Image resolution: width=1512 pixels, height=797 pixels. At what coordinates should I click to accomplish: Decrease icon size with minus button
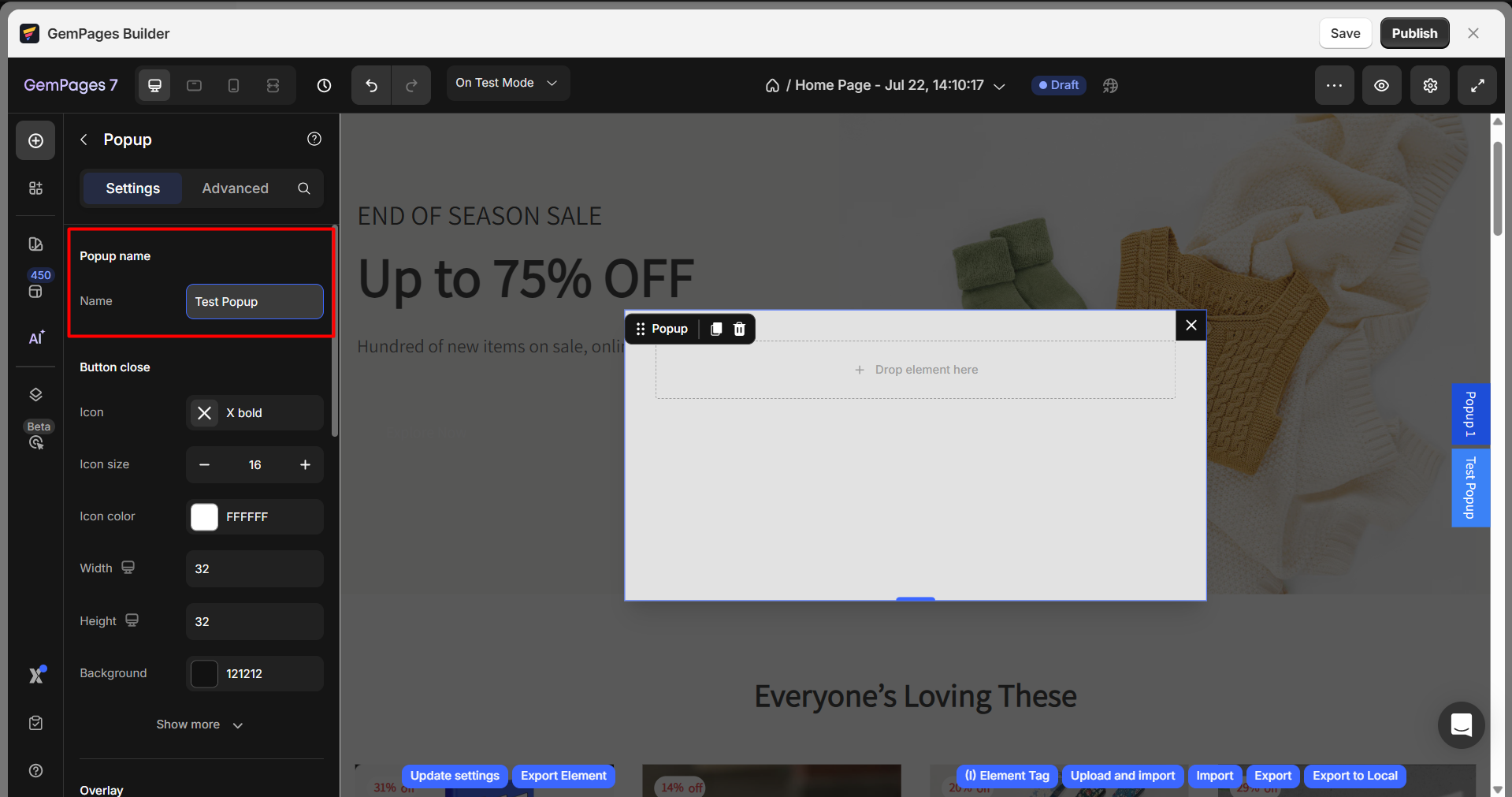(205, 465)
